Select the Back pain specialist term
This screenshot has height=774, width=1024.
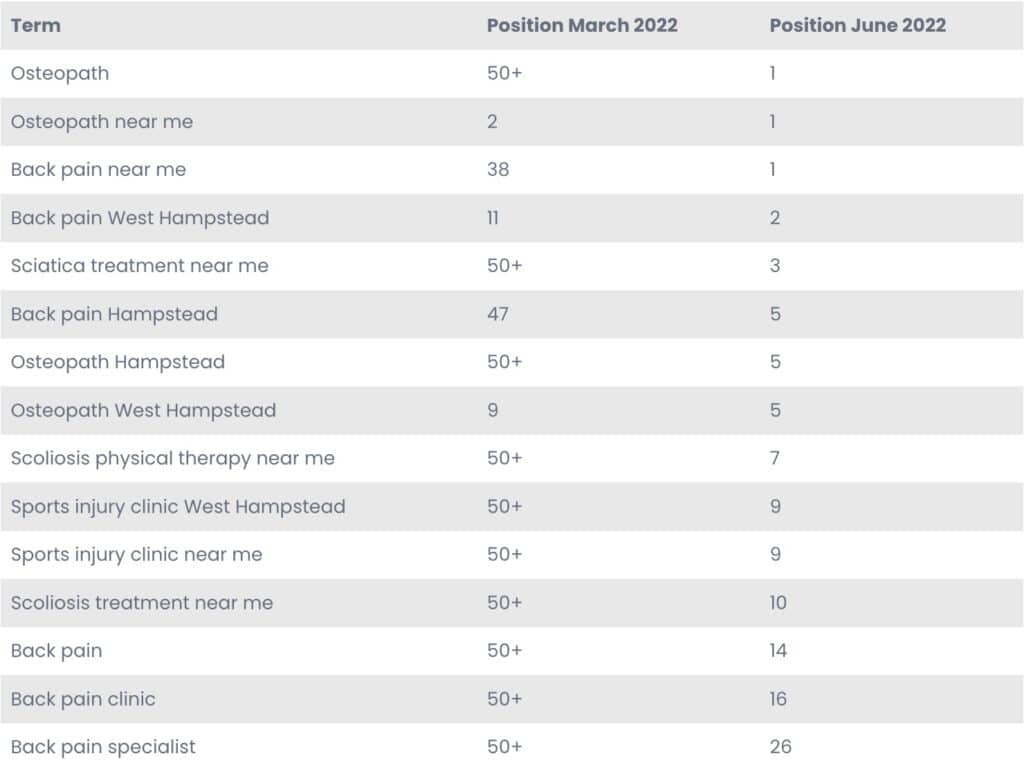pyautogui.click(x=103, y=747)
